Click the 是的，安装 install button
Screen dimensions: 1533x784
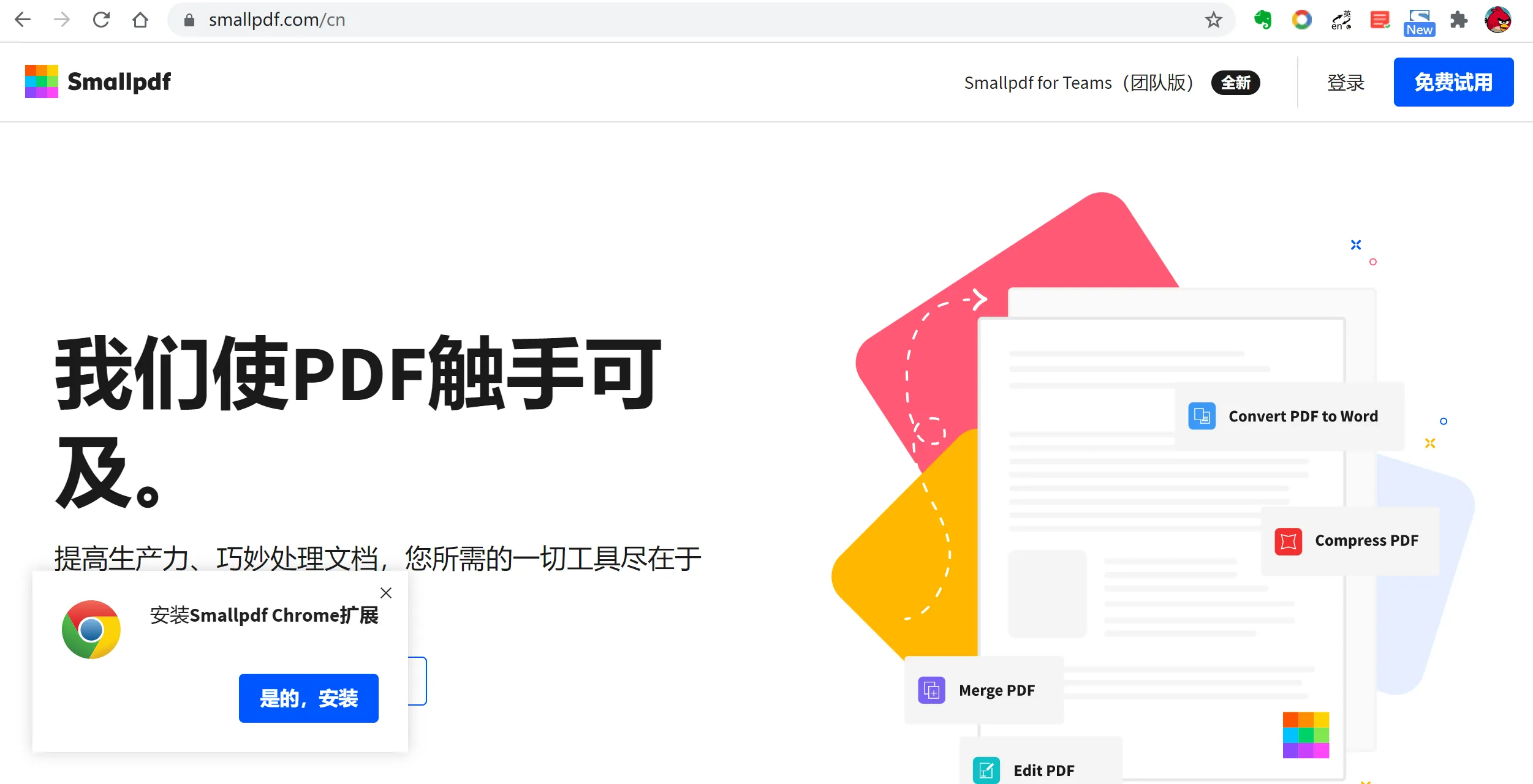(309, 698)
